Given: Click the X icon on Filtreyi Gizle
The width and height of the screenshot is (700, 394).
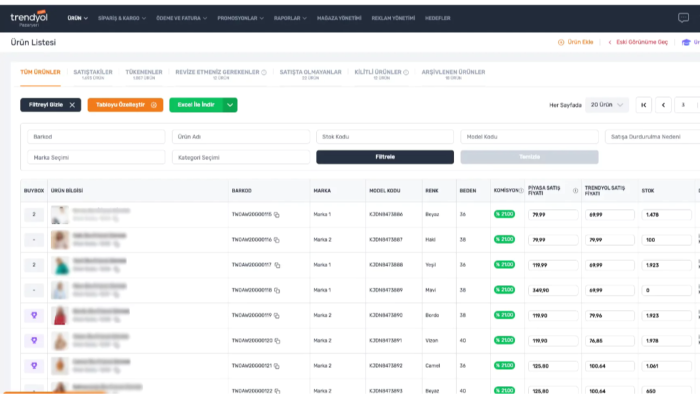Looking at the screenshot, I should tap(72, 105).
